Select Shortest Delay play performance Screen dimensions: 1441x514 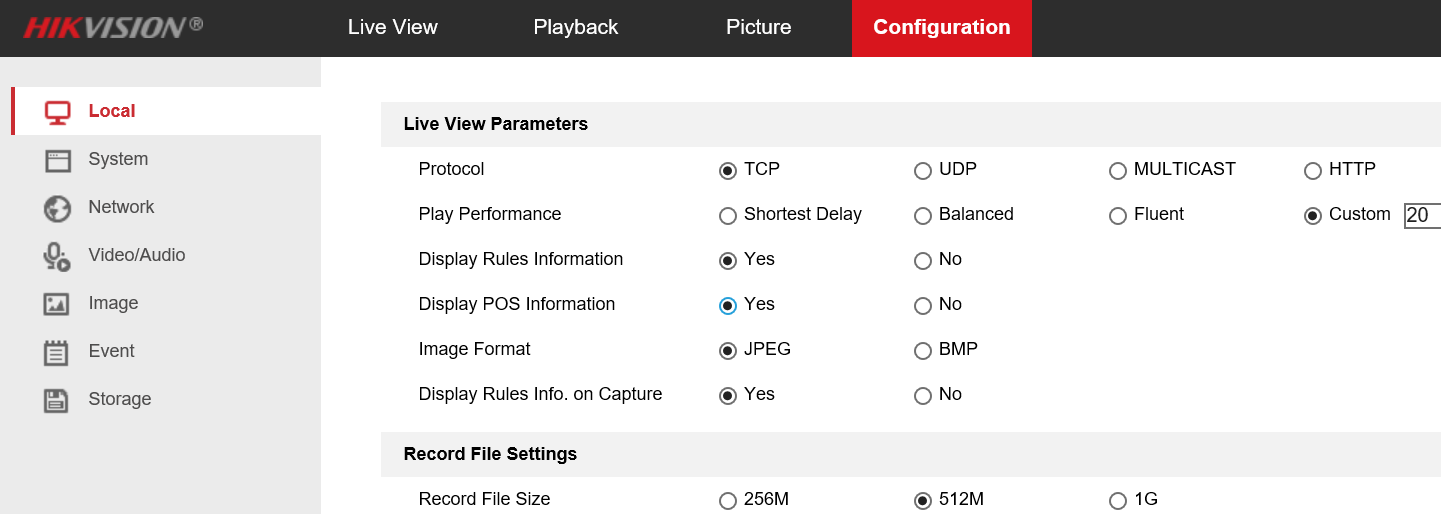pos(728,216)
